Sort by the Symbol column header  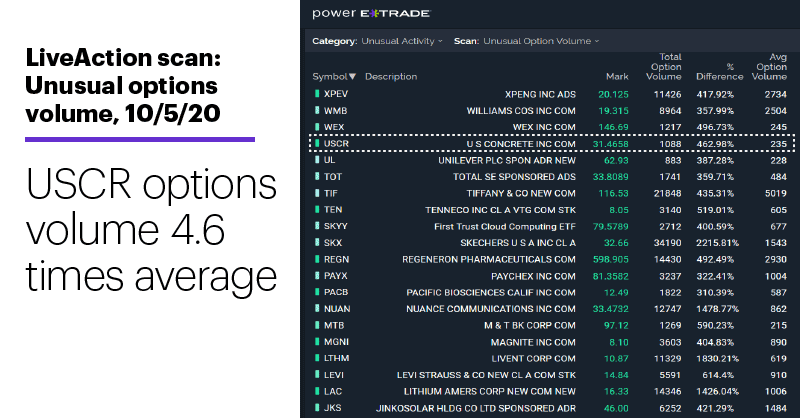pyautogui.click(x=334, y=77)
